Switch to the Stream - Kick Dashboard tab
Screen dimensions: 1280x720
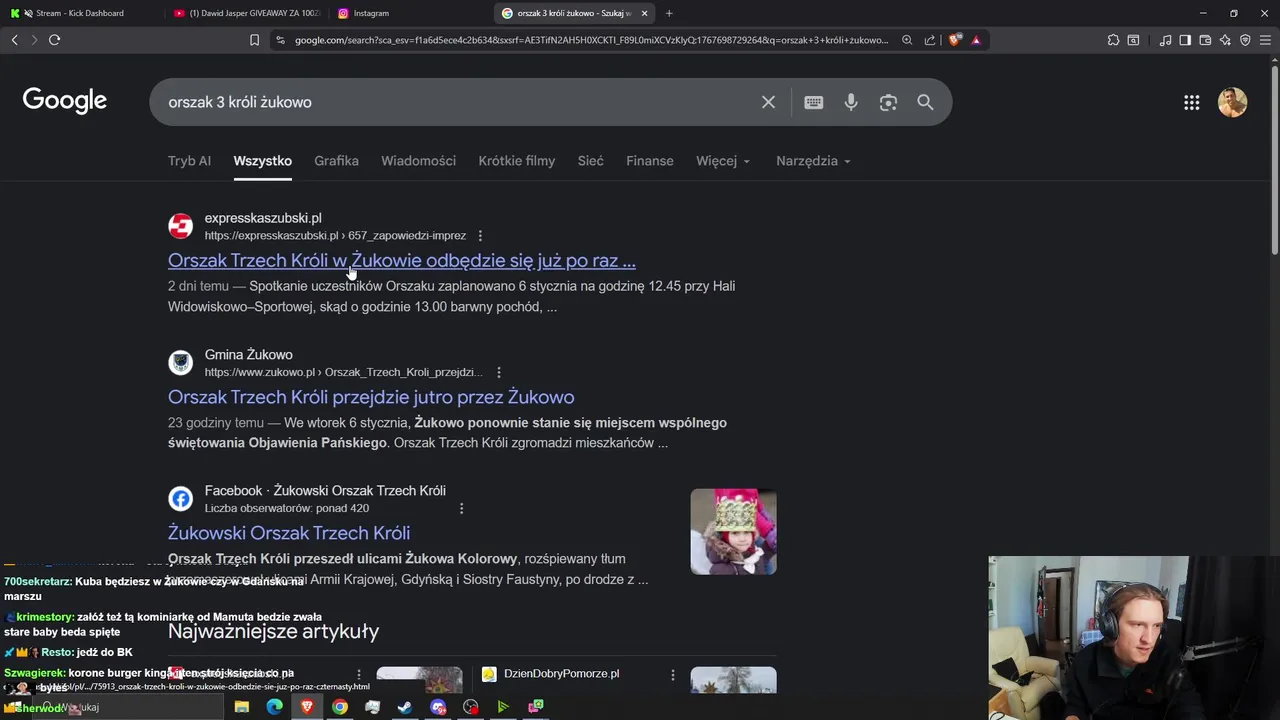[x=80, y=13]
